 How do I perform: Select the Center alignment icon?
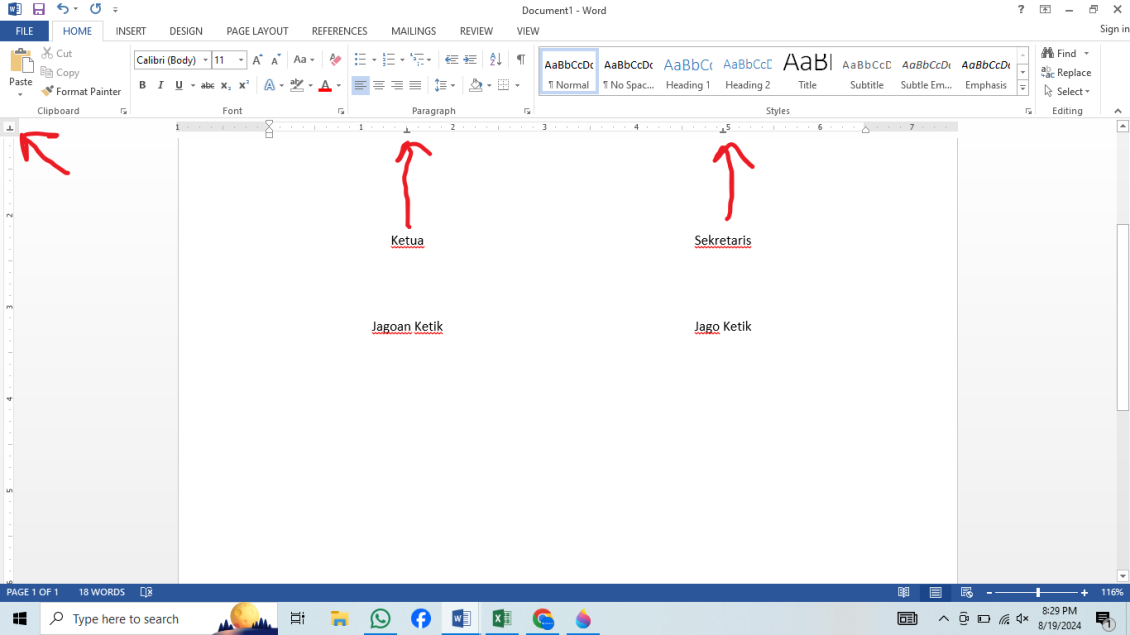[377, 85]
